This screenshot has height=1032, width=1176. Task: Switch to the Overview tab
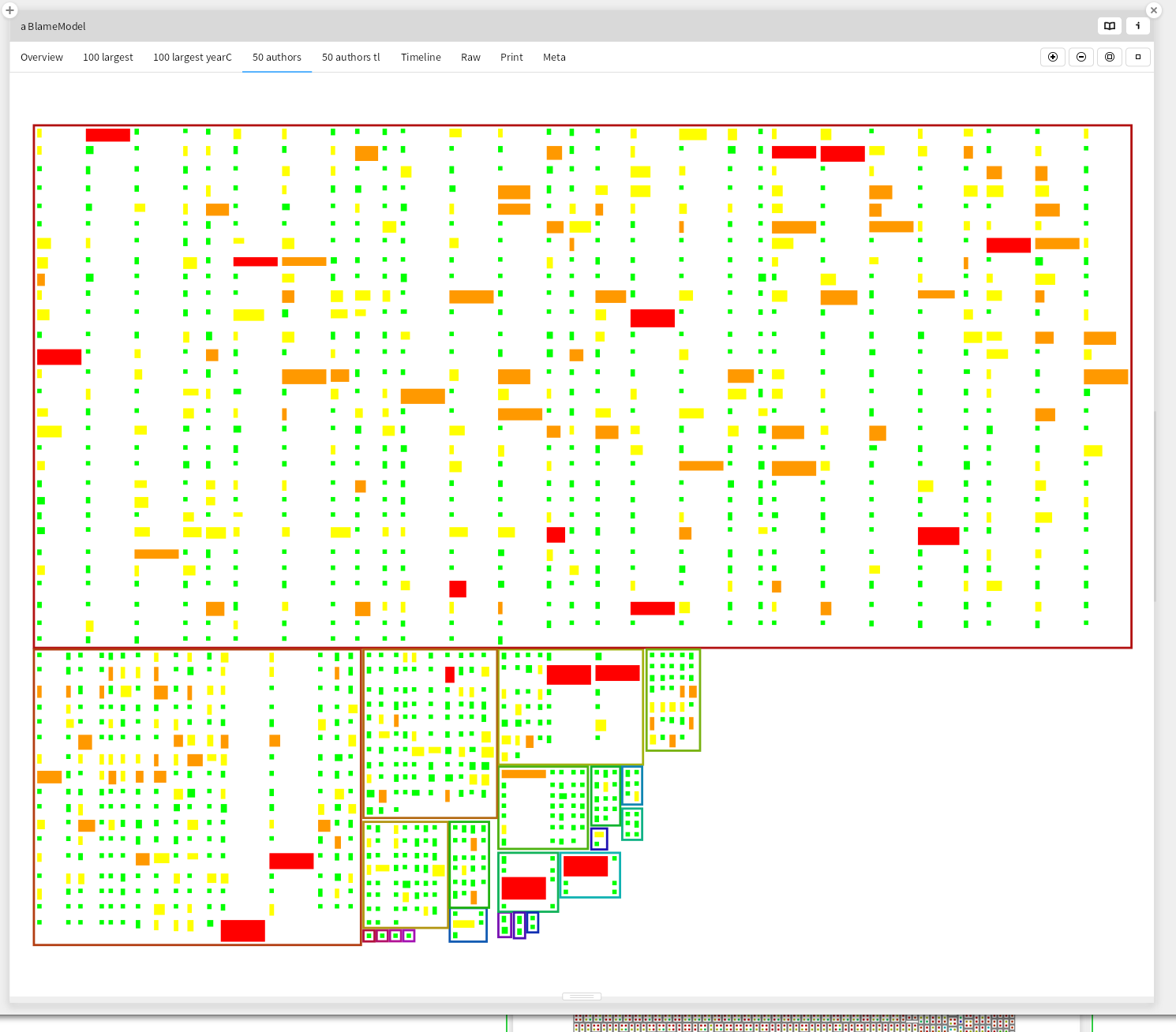coord(42,58)
